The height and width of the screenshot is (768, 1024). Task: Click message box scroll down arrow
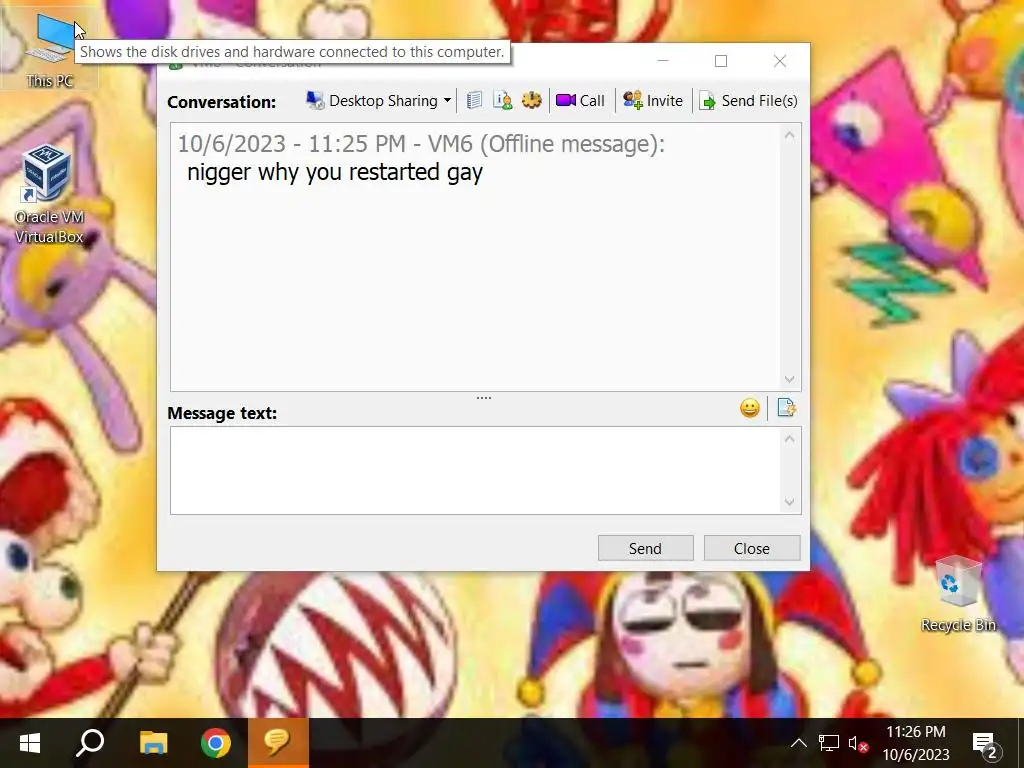tap(790, 502)
